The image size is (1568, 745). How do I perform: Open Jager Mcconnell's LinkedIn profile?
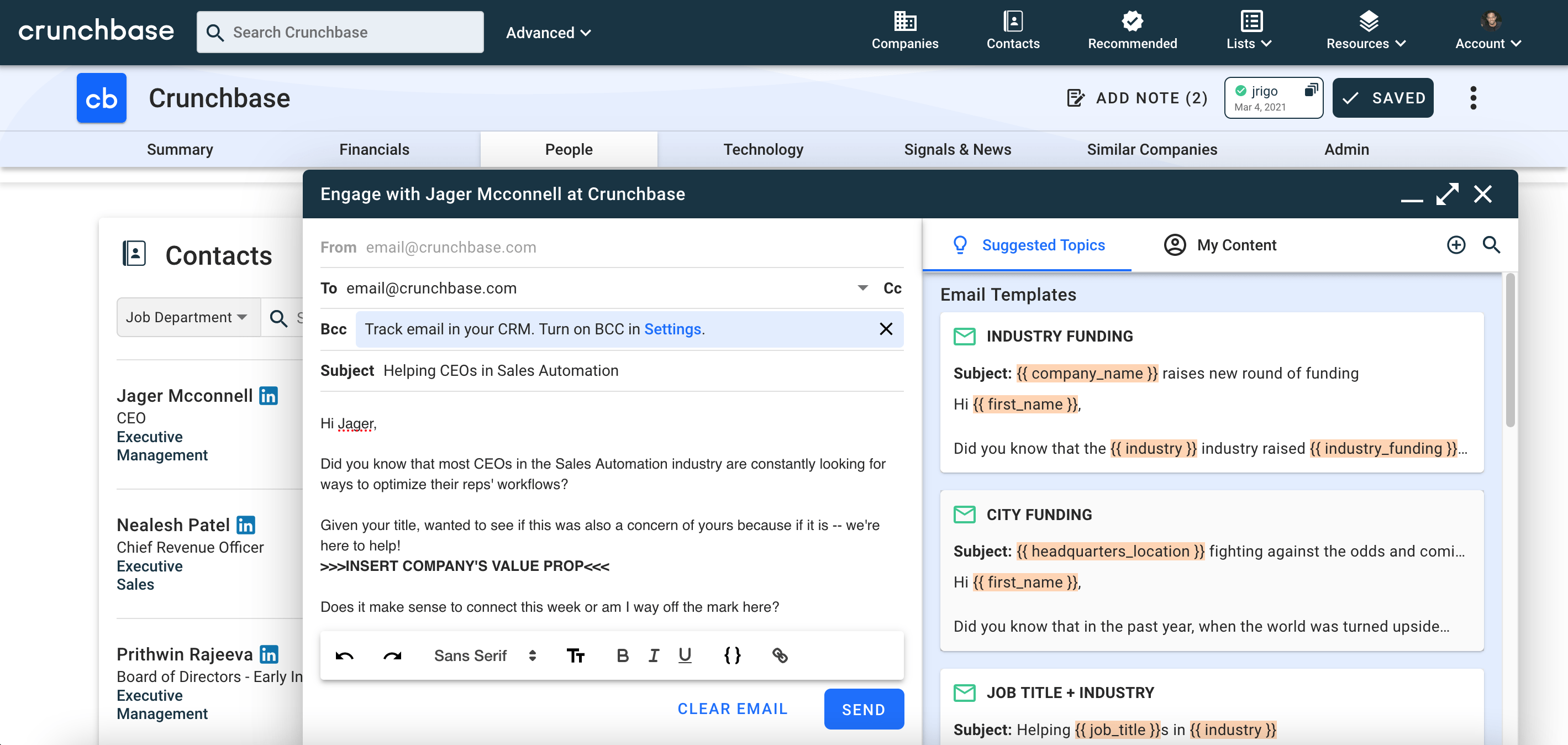[268, 395]
